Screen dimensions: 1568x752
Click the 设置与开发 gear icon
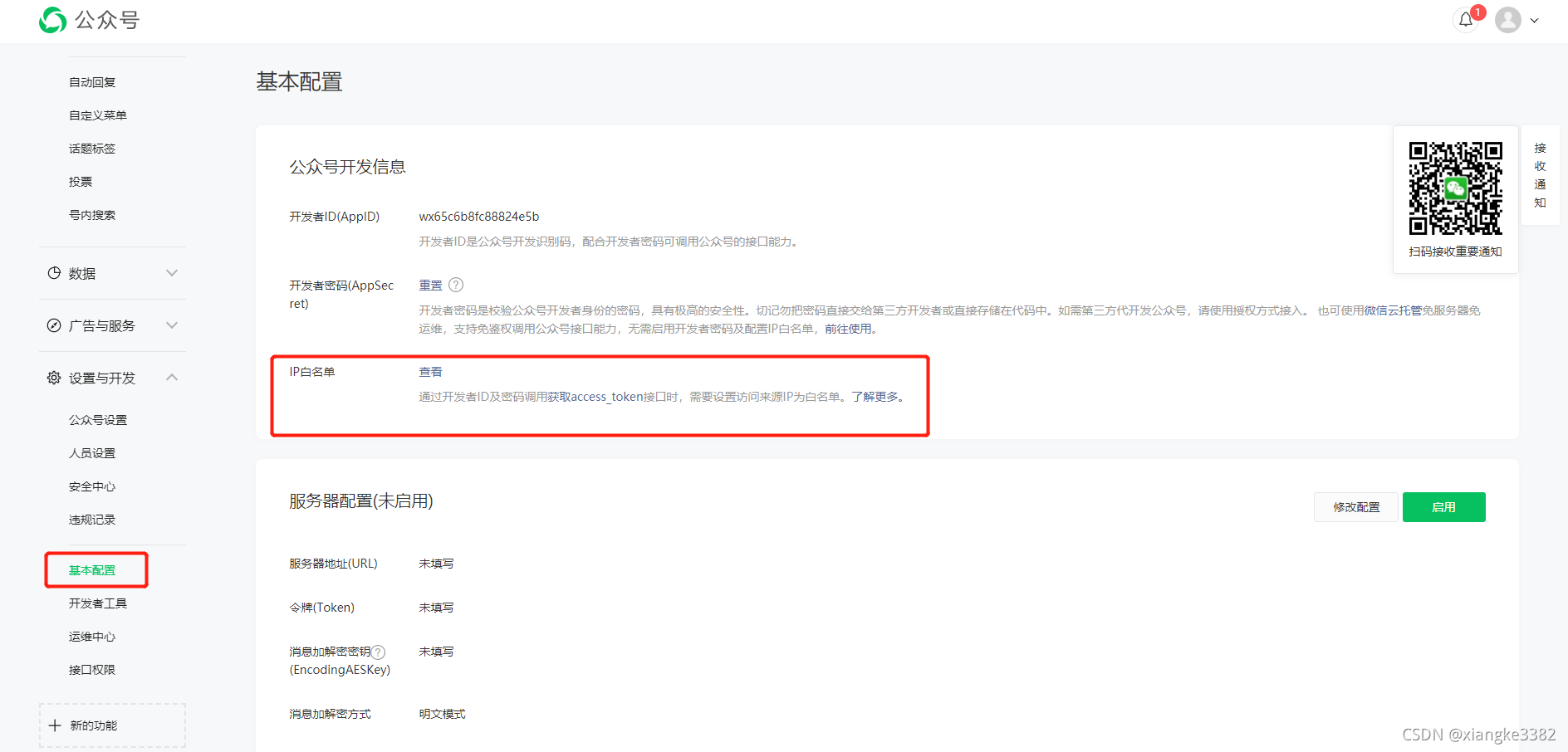pos(54,378)
